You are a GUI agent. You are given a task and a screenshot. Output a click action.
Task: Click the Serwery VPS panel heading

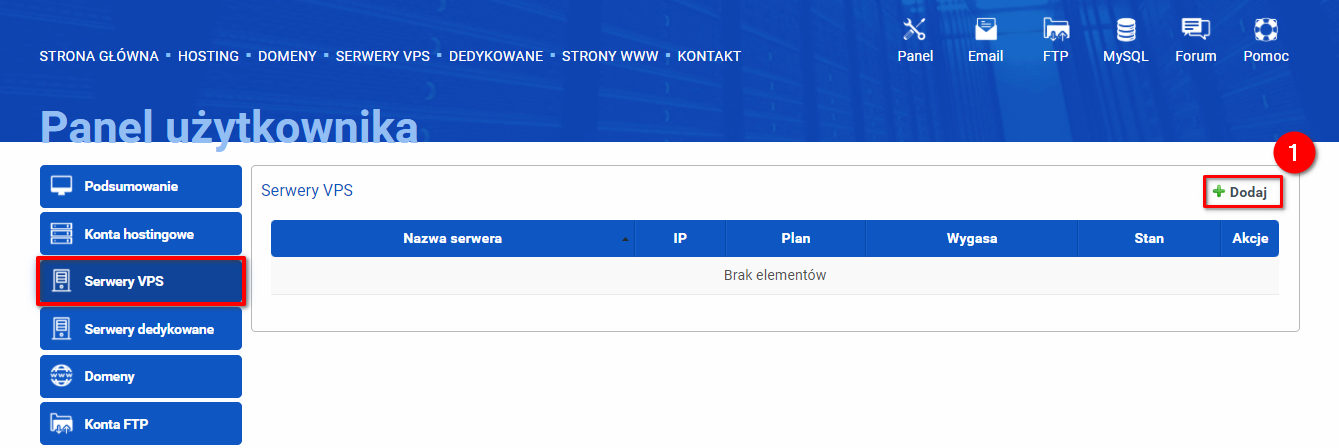point(307,190)
